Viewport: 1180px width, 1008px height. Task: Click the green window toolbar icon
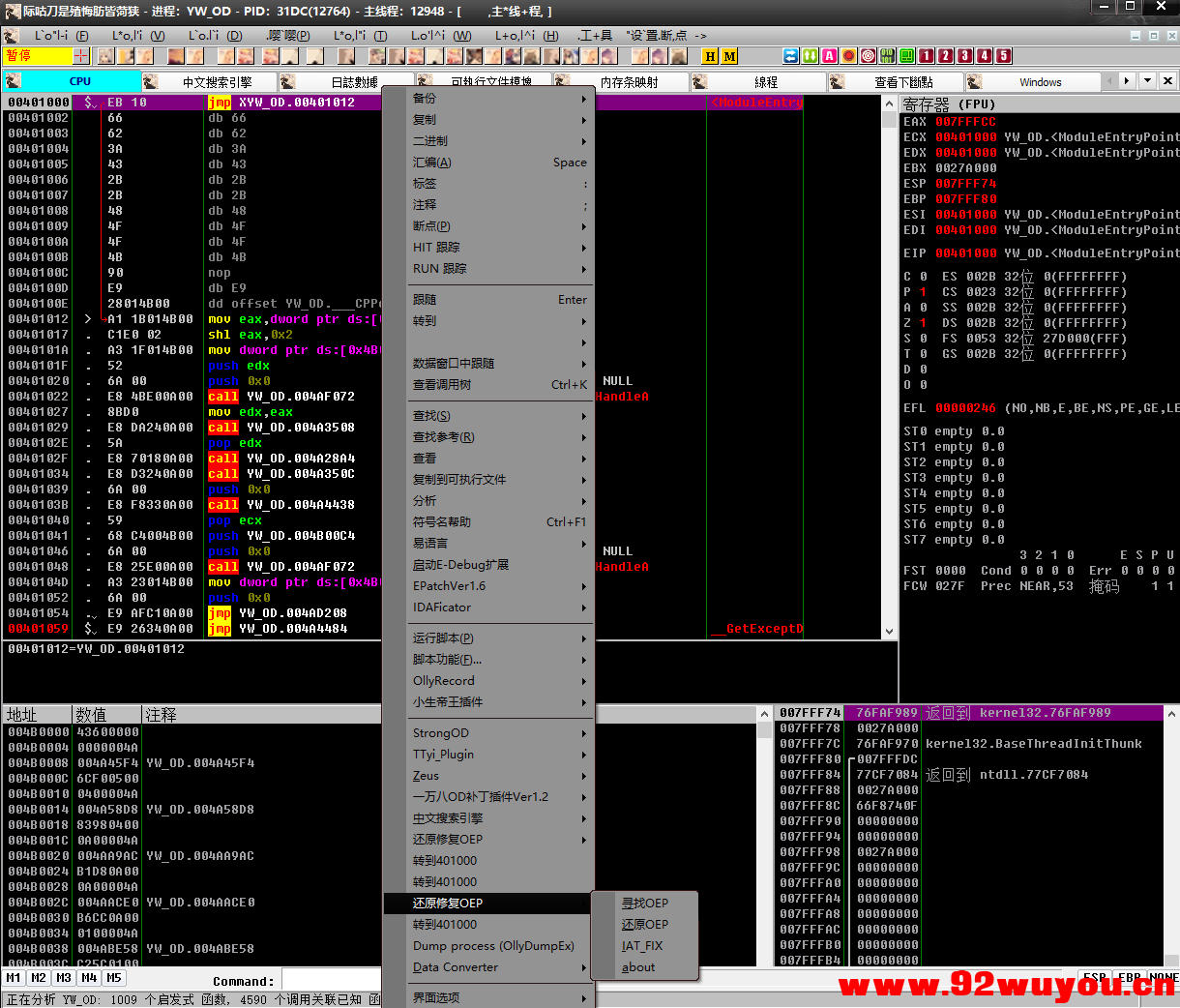click(904, 55)
